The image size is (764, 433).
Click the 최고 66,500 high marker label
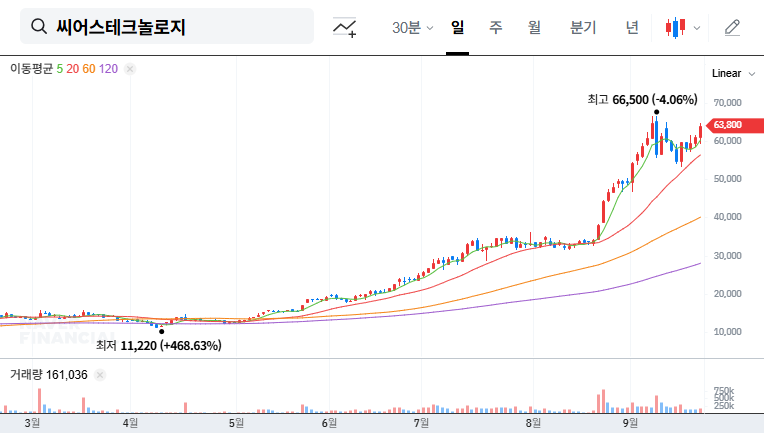642,100
